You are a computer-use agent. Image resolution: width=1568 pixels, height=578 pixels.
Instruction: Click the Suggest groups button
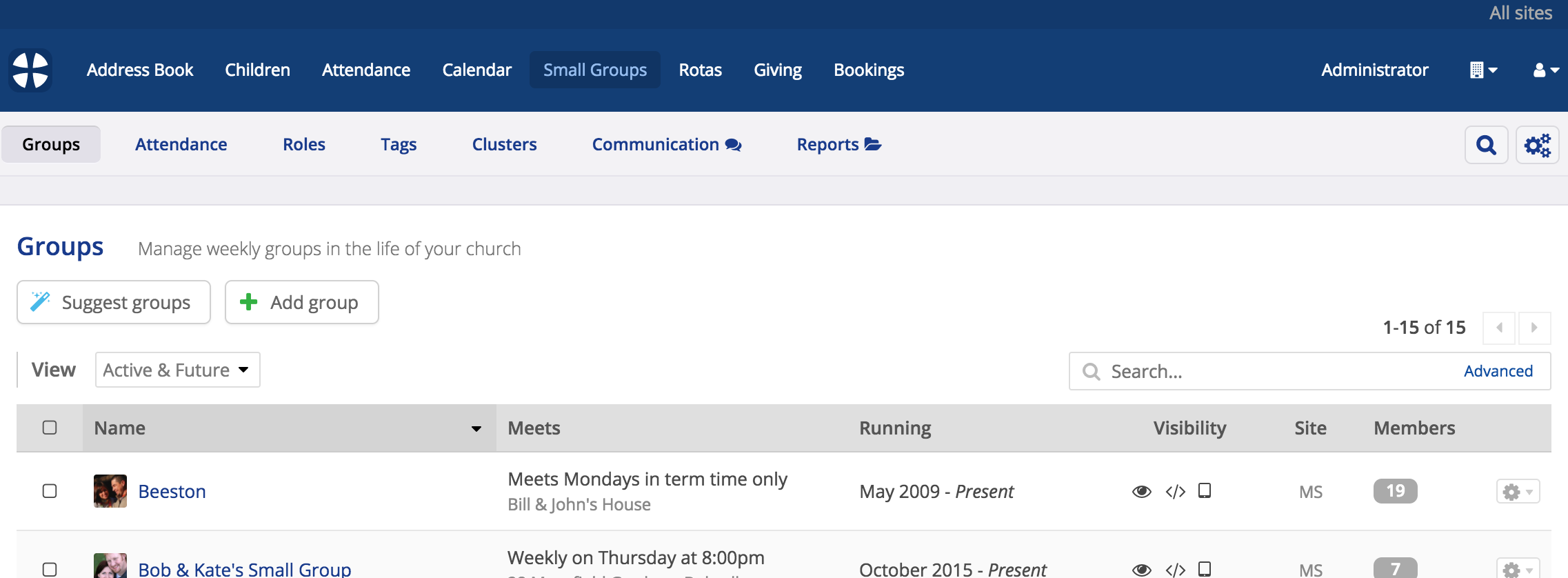click(x=114, y=302)
